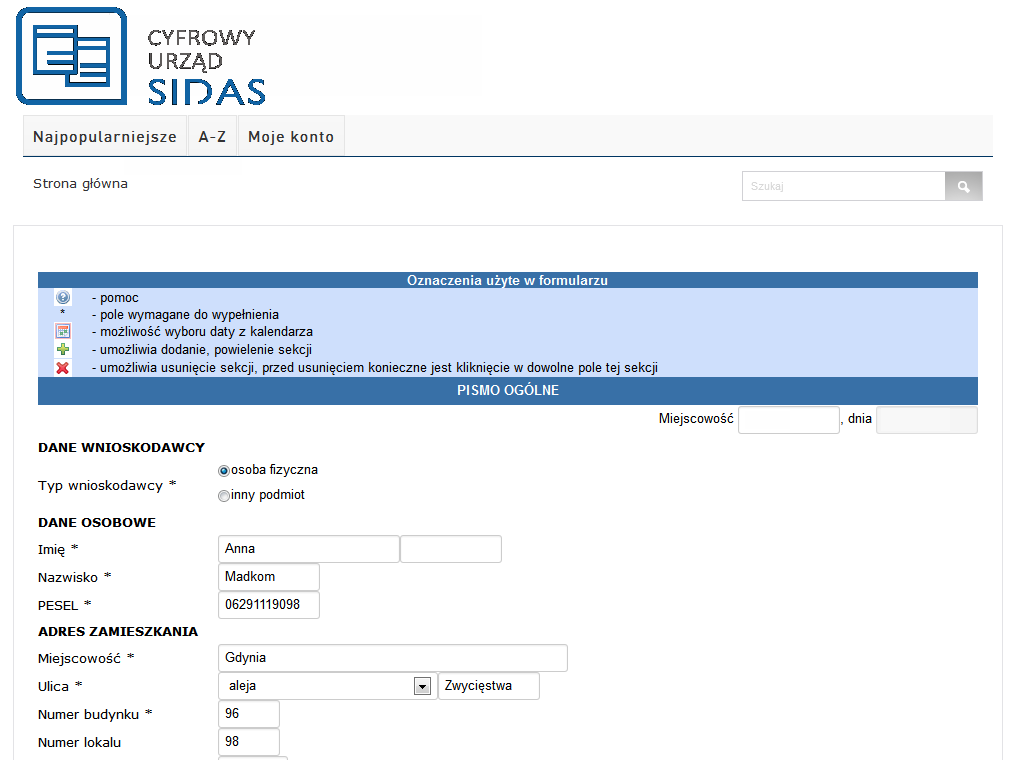The height and width of the screenshot is (760, 1018).
Task: Click the magnifier search button
Action: [x=963, y=186]
